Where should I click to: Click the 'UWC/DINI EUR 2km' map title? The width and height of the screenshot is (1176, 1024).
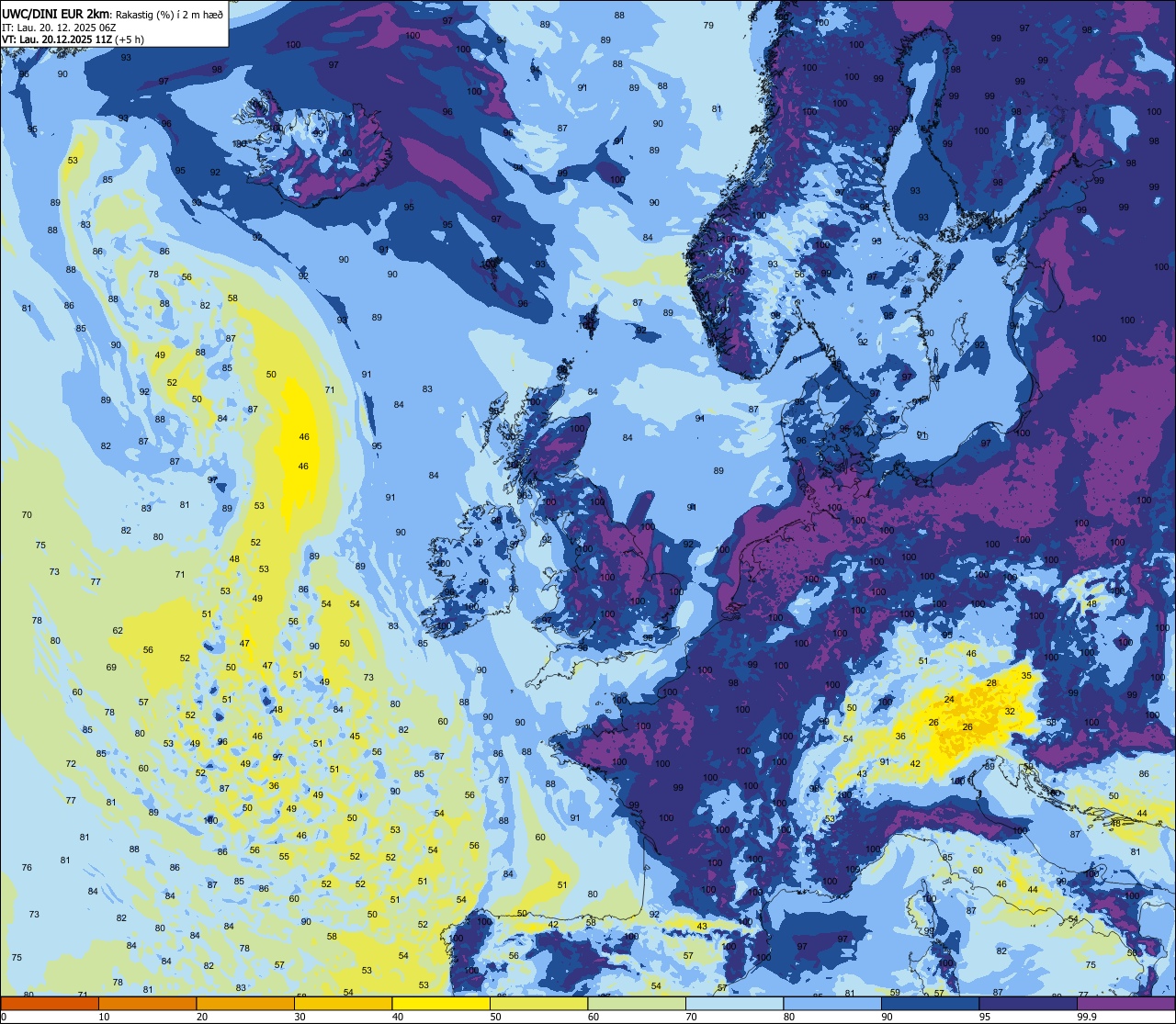click(x=55, y=13)
